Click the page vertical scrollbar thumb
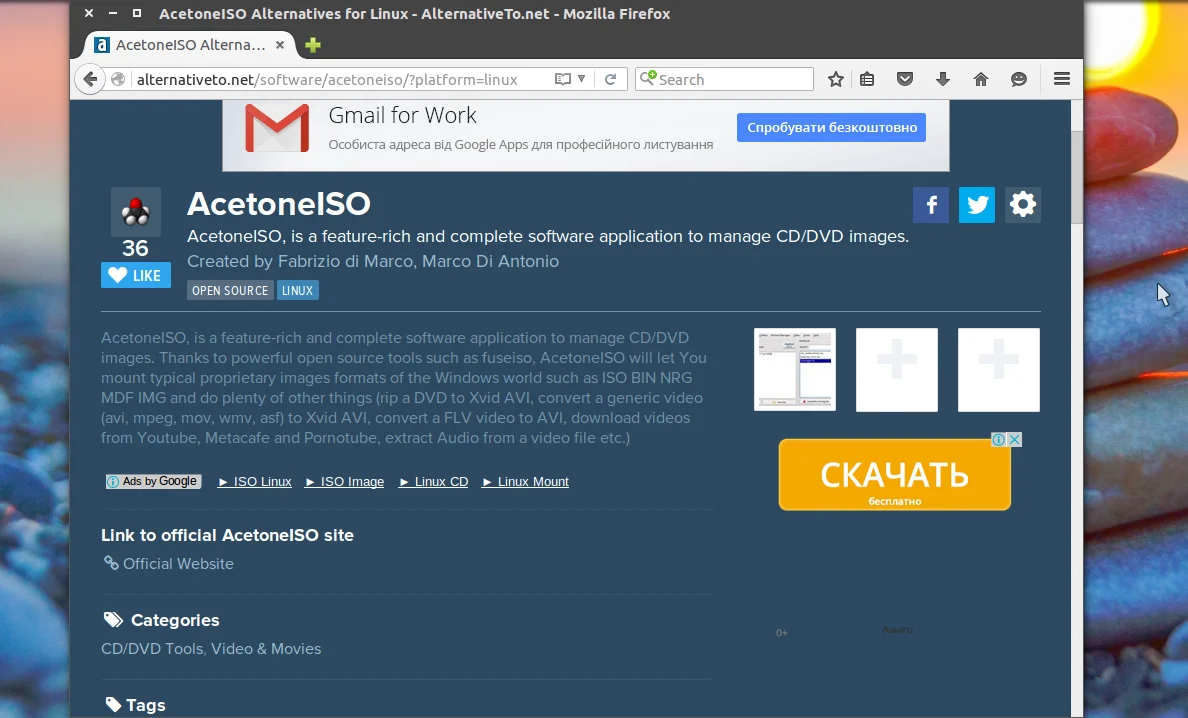Viewport: 1188px width, 718px height. point(1077,178)
